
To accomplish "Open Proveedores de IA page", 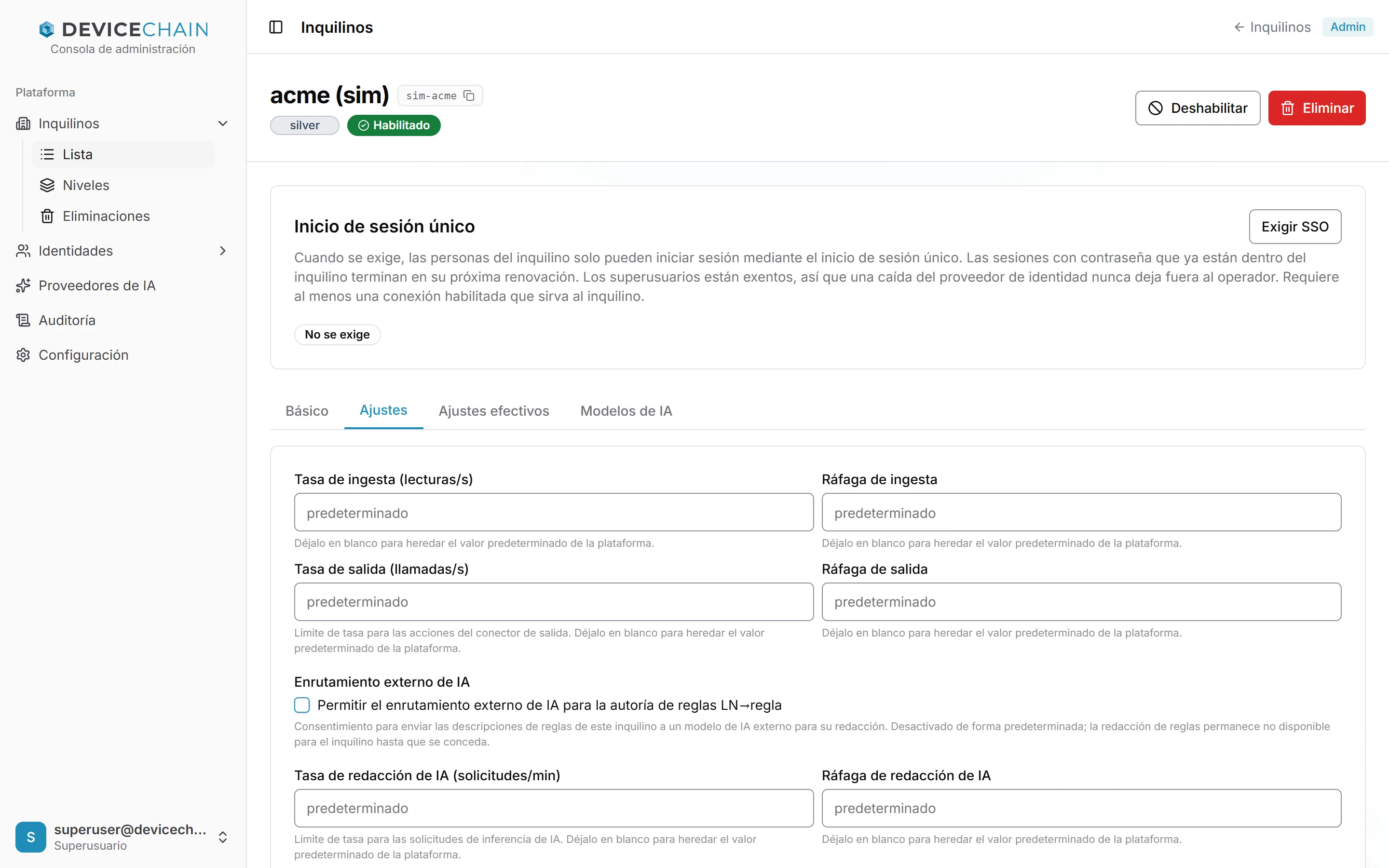I will click(123, 285).
